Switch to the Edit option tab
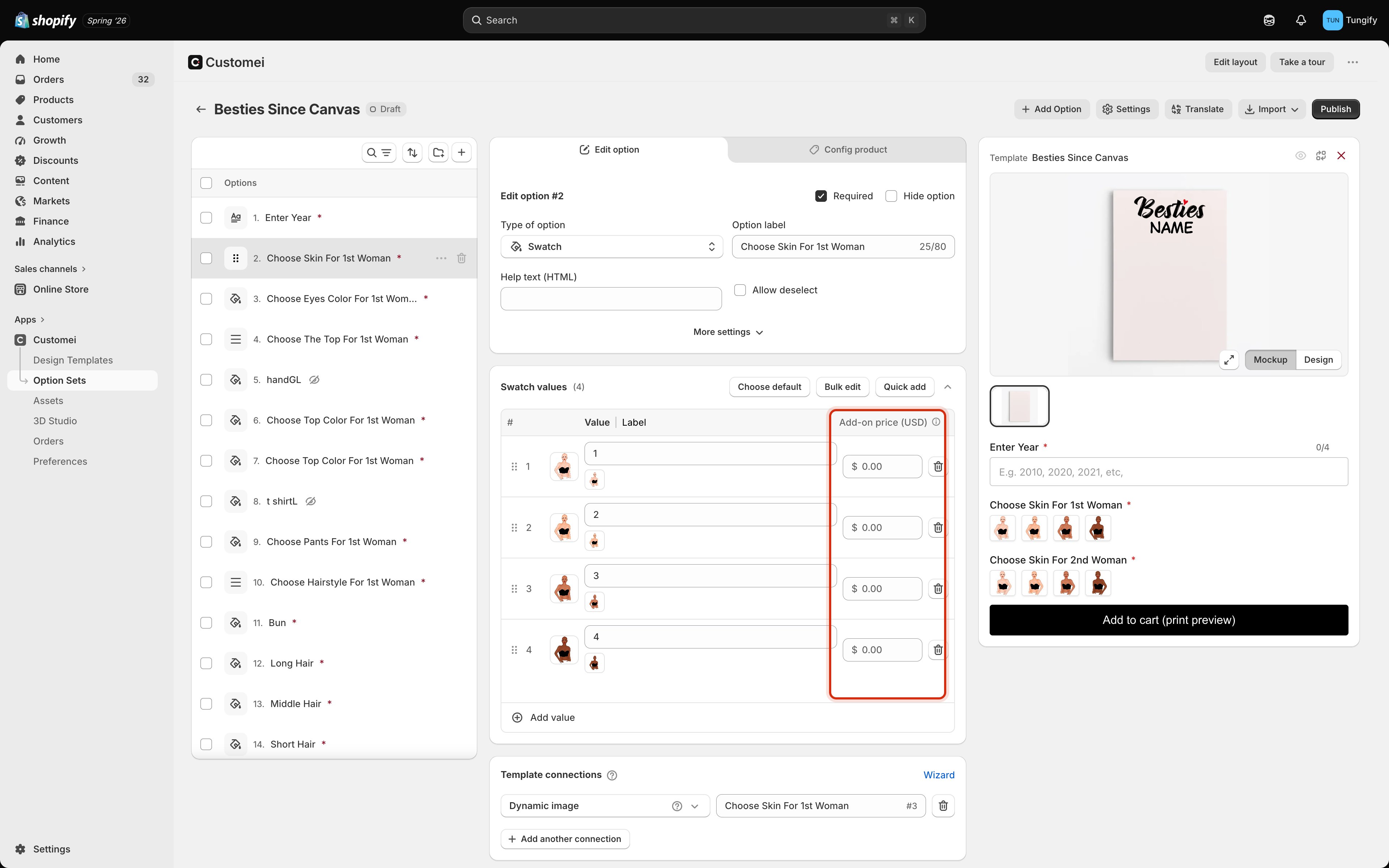The height and width of the screenshot is (868, 1389). coord(609,150)
